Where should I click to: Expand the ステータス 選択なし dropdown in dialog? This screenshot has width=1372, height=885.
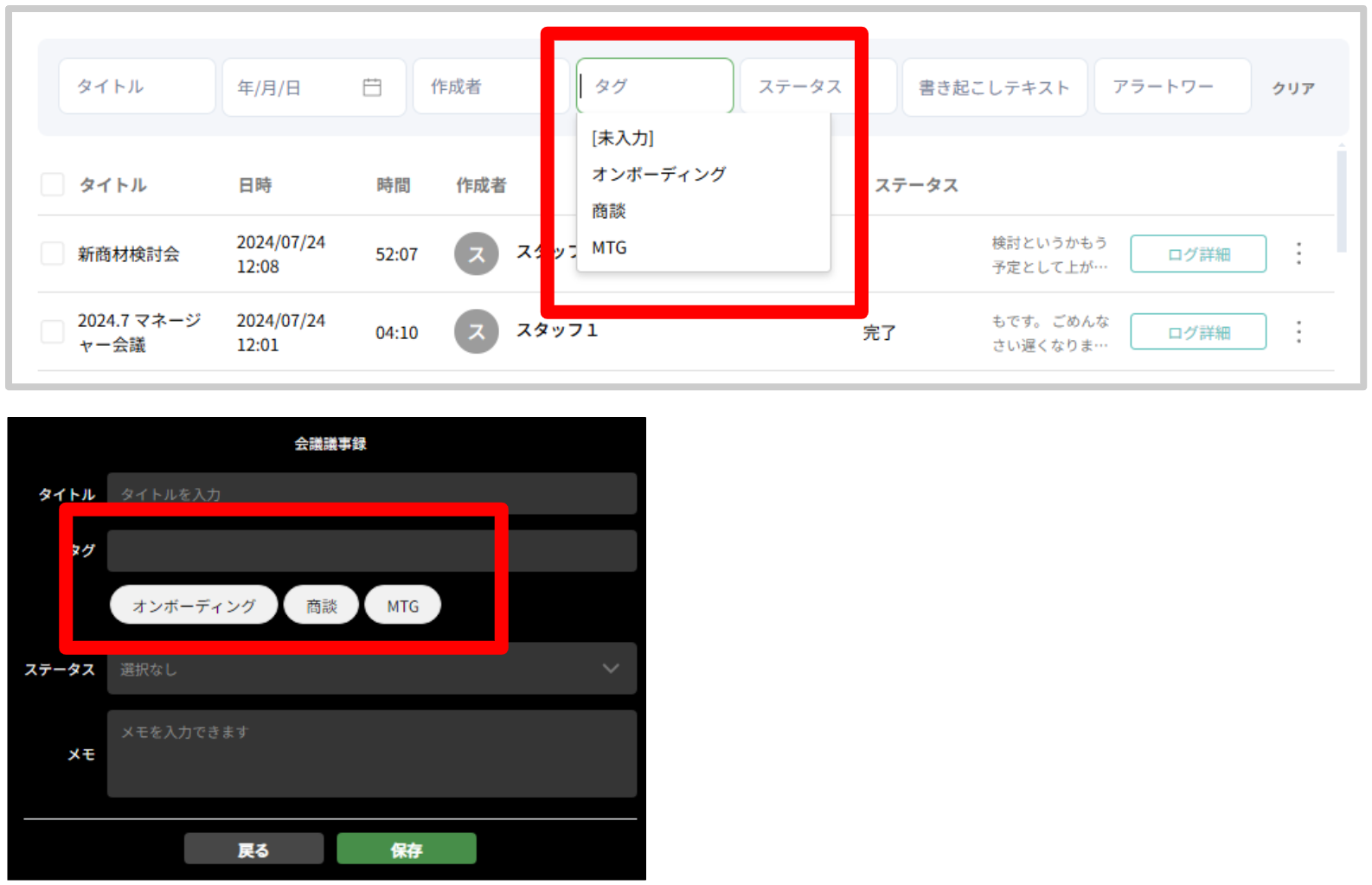(x=372, y=668)
